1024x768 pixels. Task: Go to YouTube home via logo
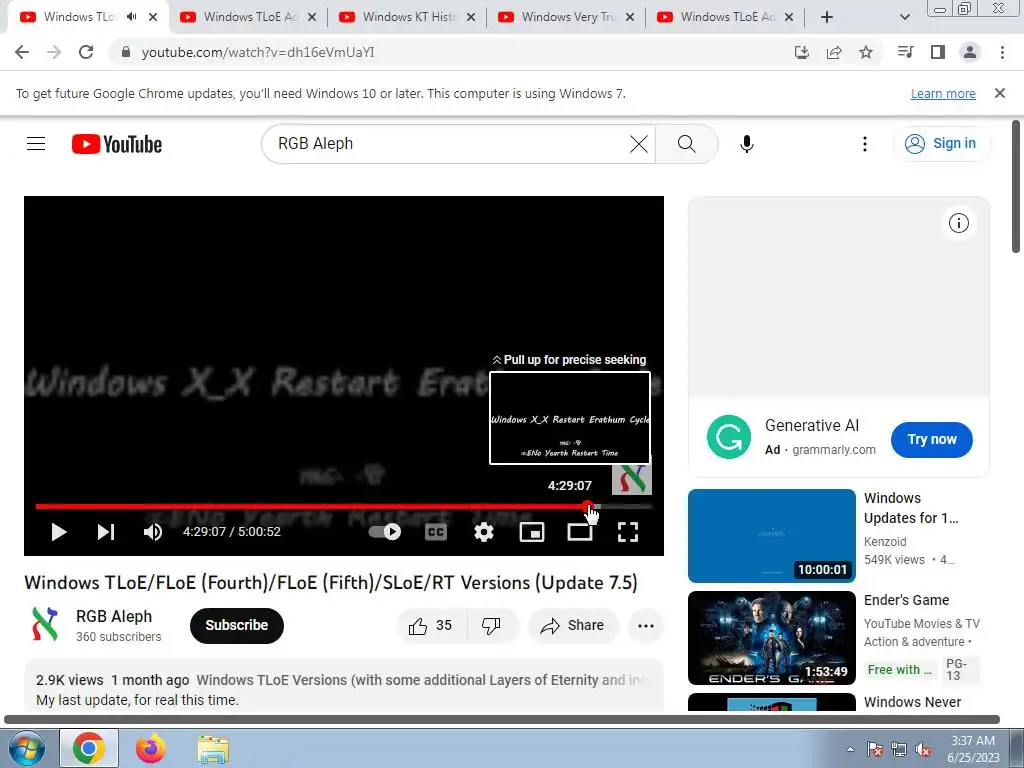[117, 144]
